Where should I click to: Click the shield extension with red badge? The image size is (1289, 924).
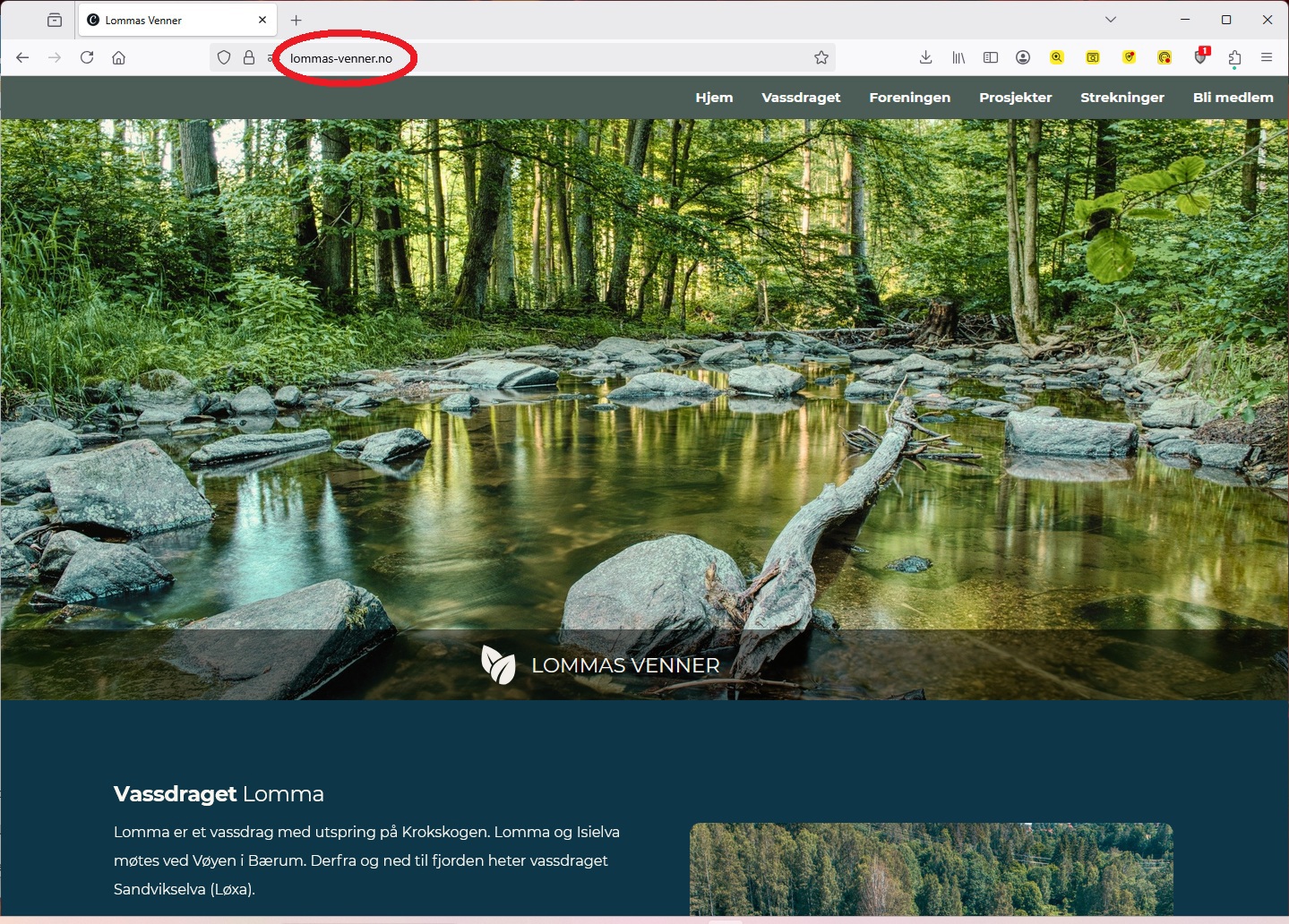(1200, 56)
